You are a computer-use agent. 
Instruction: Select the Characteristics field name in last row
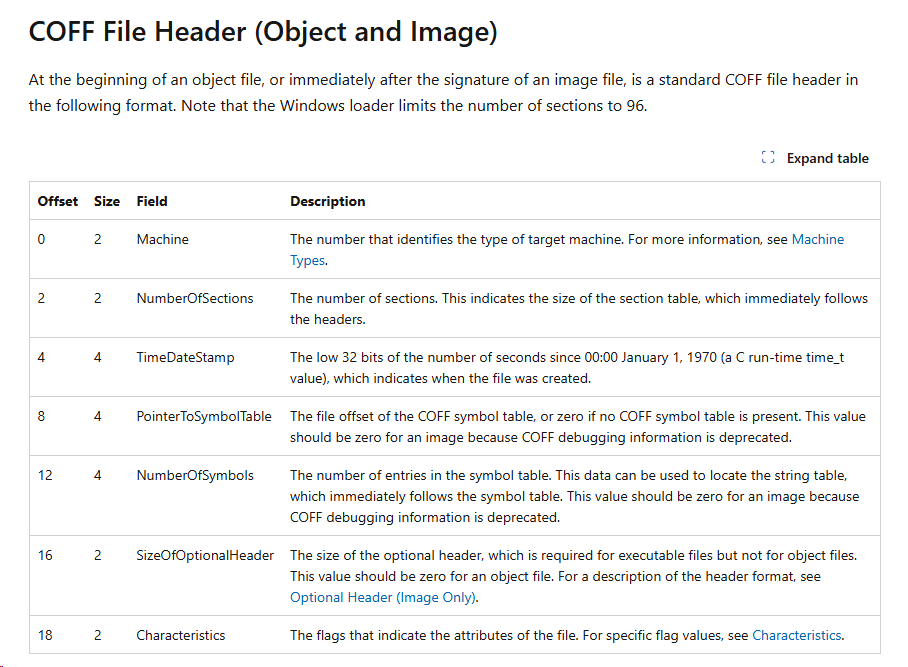point(181,635)
